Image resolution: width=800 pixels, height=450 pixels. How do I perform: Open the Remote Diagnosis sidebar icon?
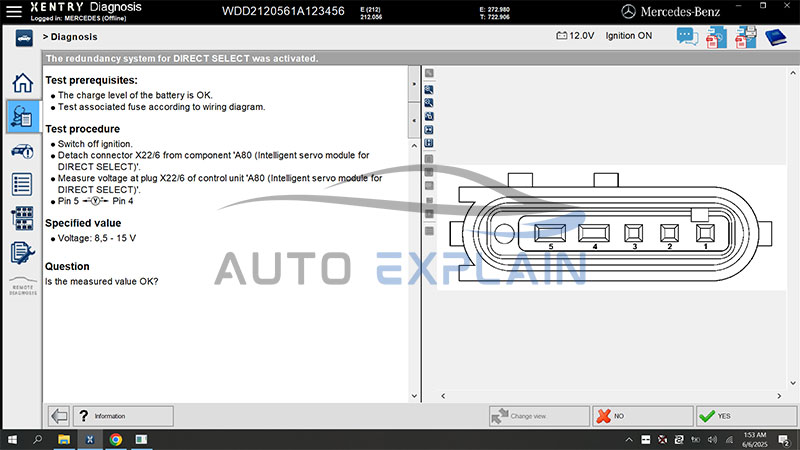pyautogui.click(x=23, y=287)
